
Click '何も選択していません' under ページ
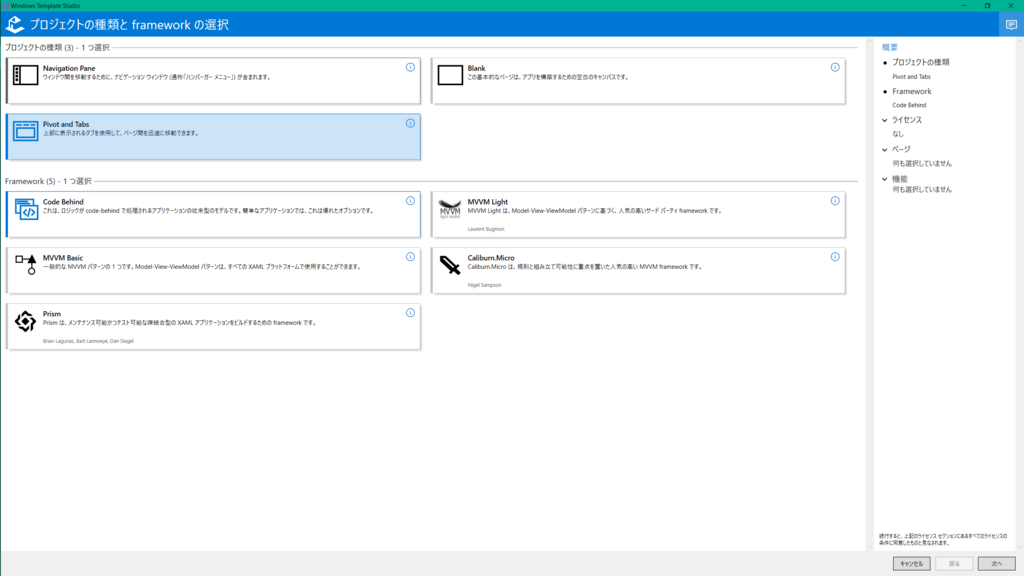pos(922,163)
